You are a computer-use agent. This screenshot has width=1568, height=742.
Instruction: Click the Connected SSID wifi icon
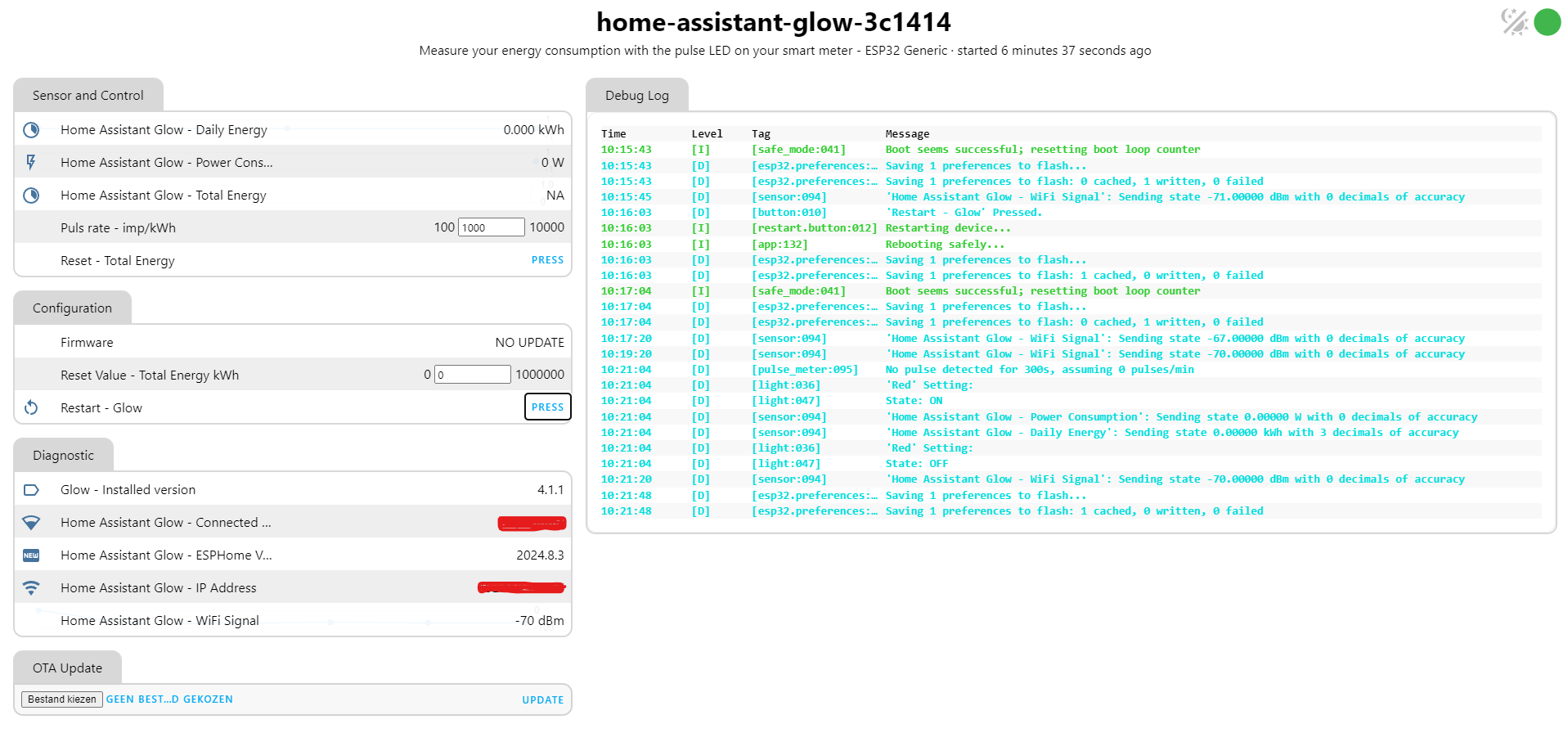pyautogui.click(x=31, y=523)
